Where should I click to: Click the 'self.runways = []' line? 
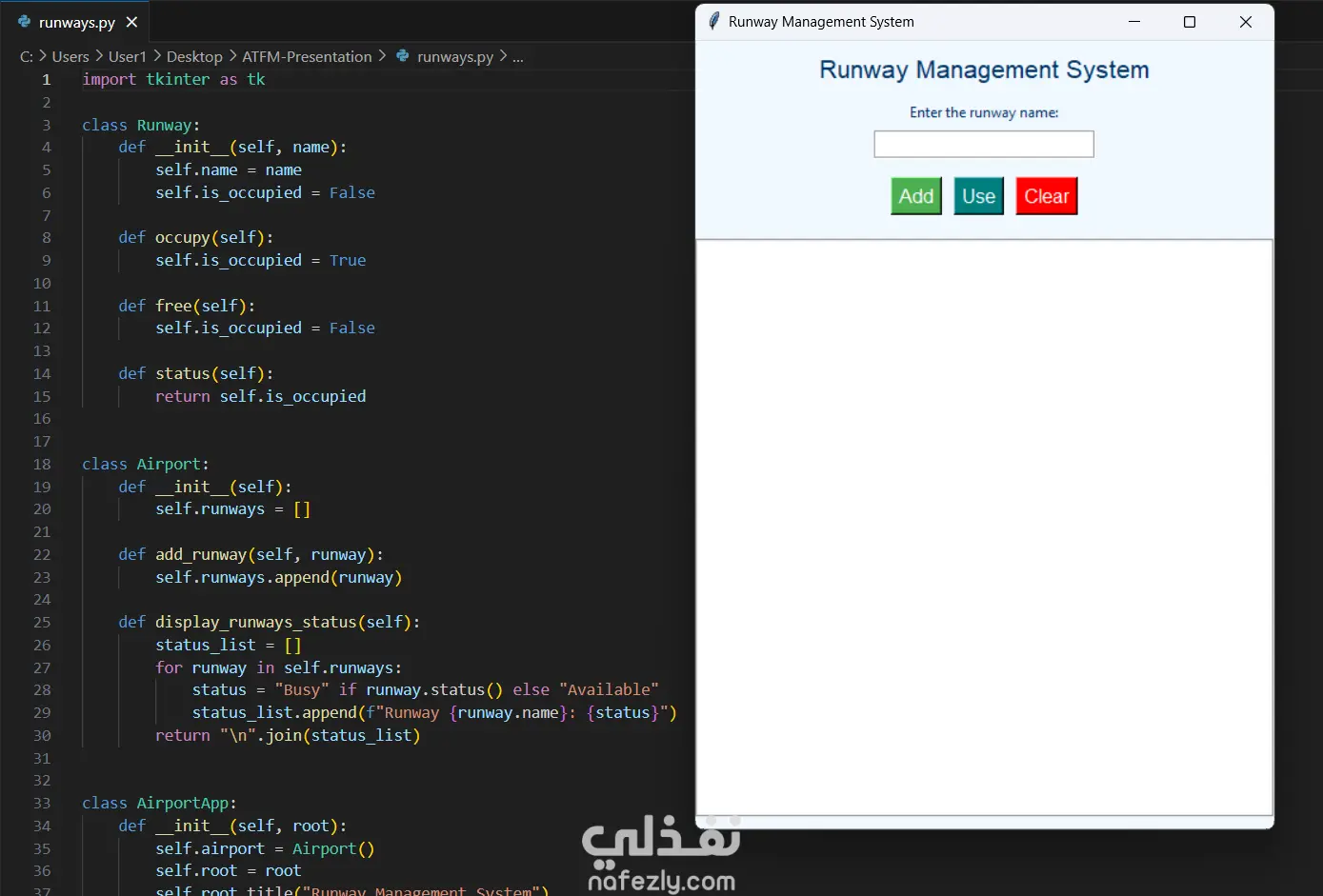[233, 509]
